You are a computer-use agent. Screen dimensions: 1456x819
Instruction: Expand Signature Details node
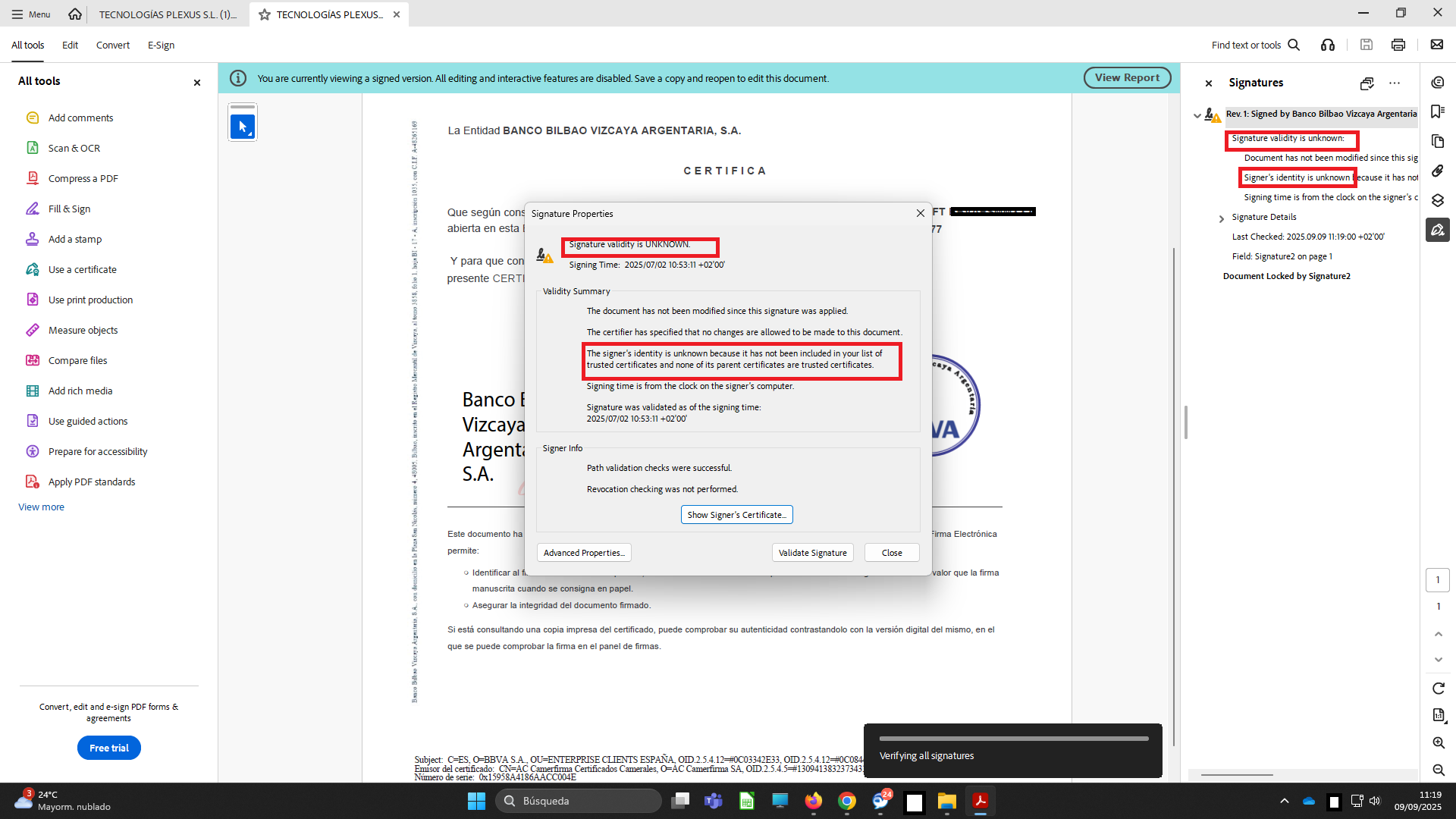pos(1221,218)
